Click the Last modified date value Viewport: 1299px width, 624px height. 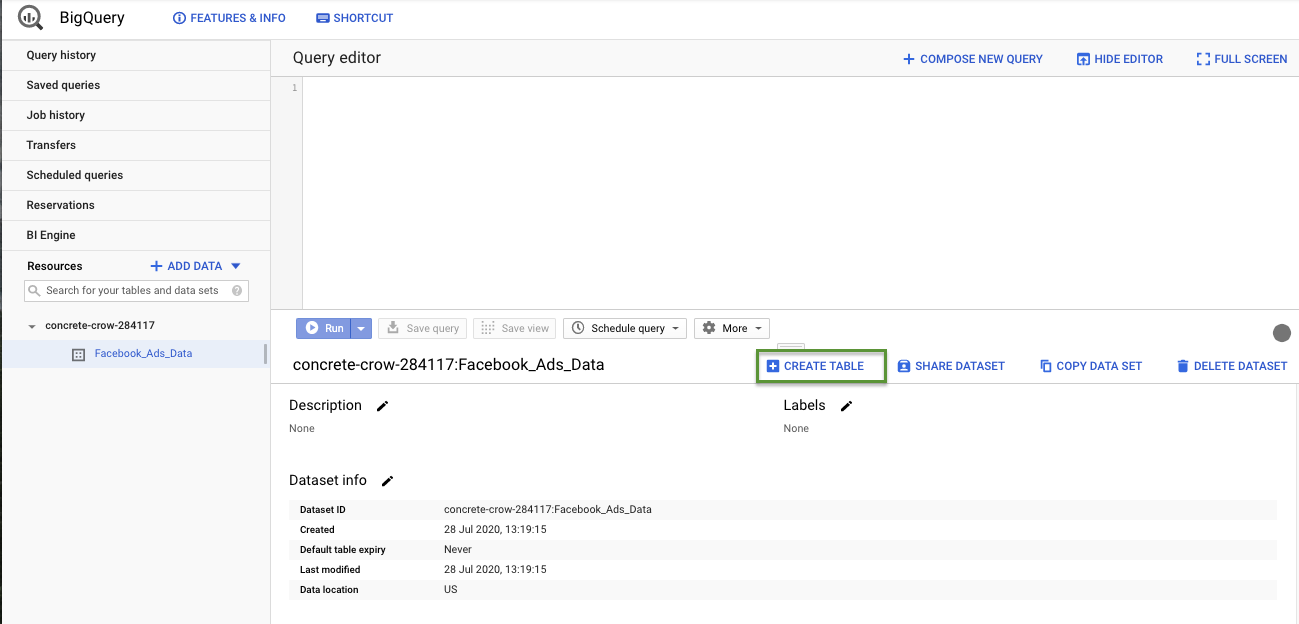(495, 570)
